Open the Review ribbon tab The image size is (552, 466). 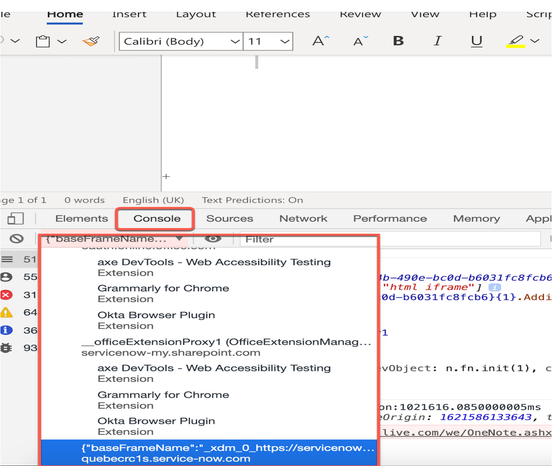[360, 15]
